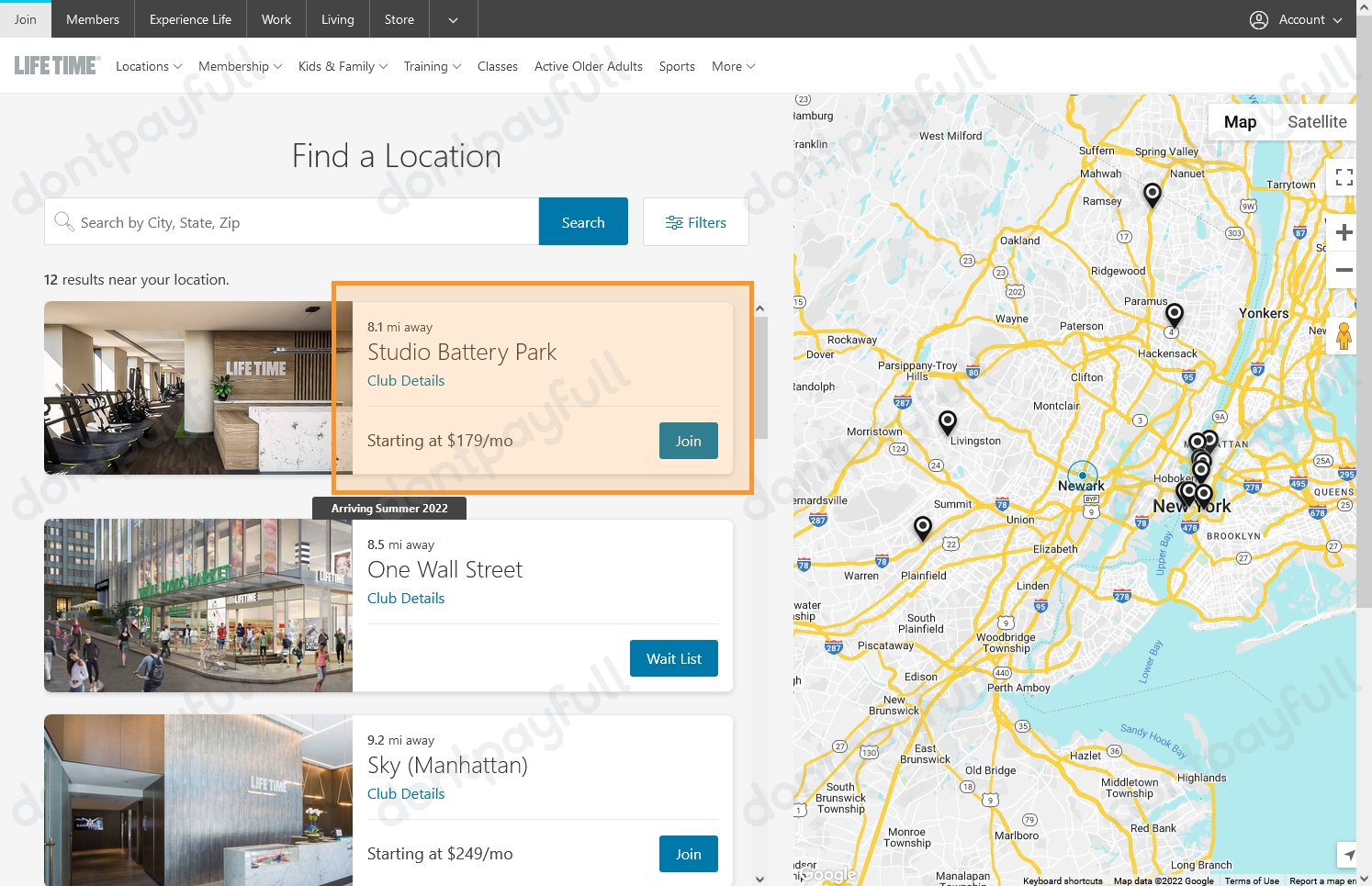Open the Account profile icon
This screenshot has width=1372, height=886.
(x=1259, y=19)
